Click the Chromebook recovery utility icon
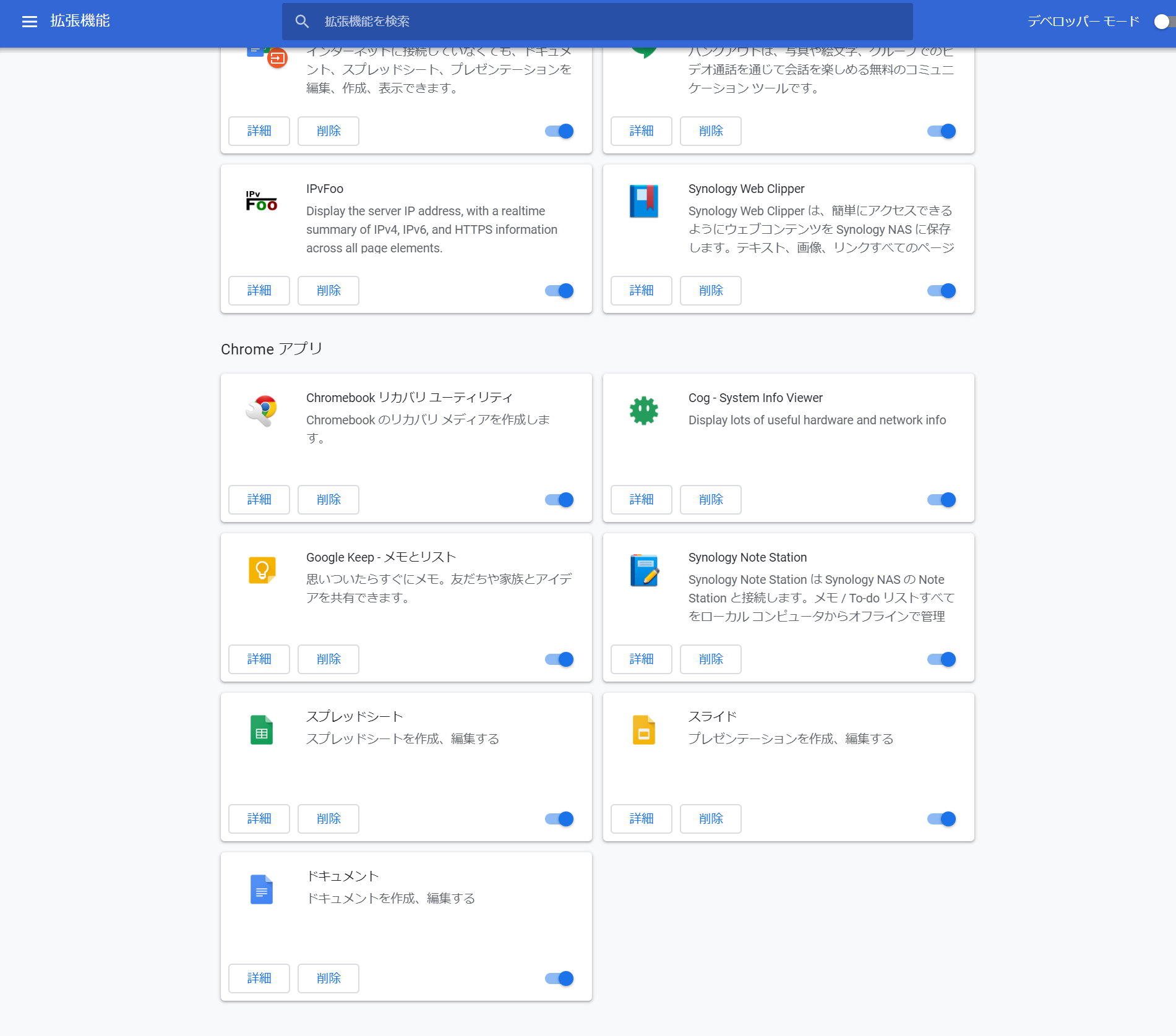Image resolution: width=1176 pixels, height=1036 pixels. point(262,411)
